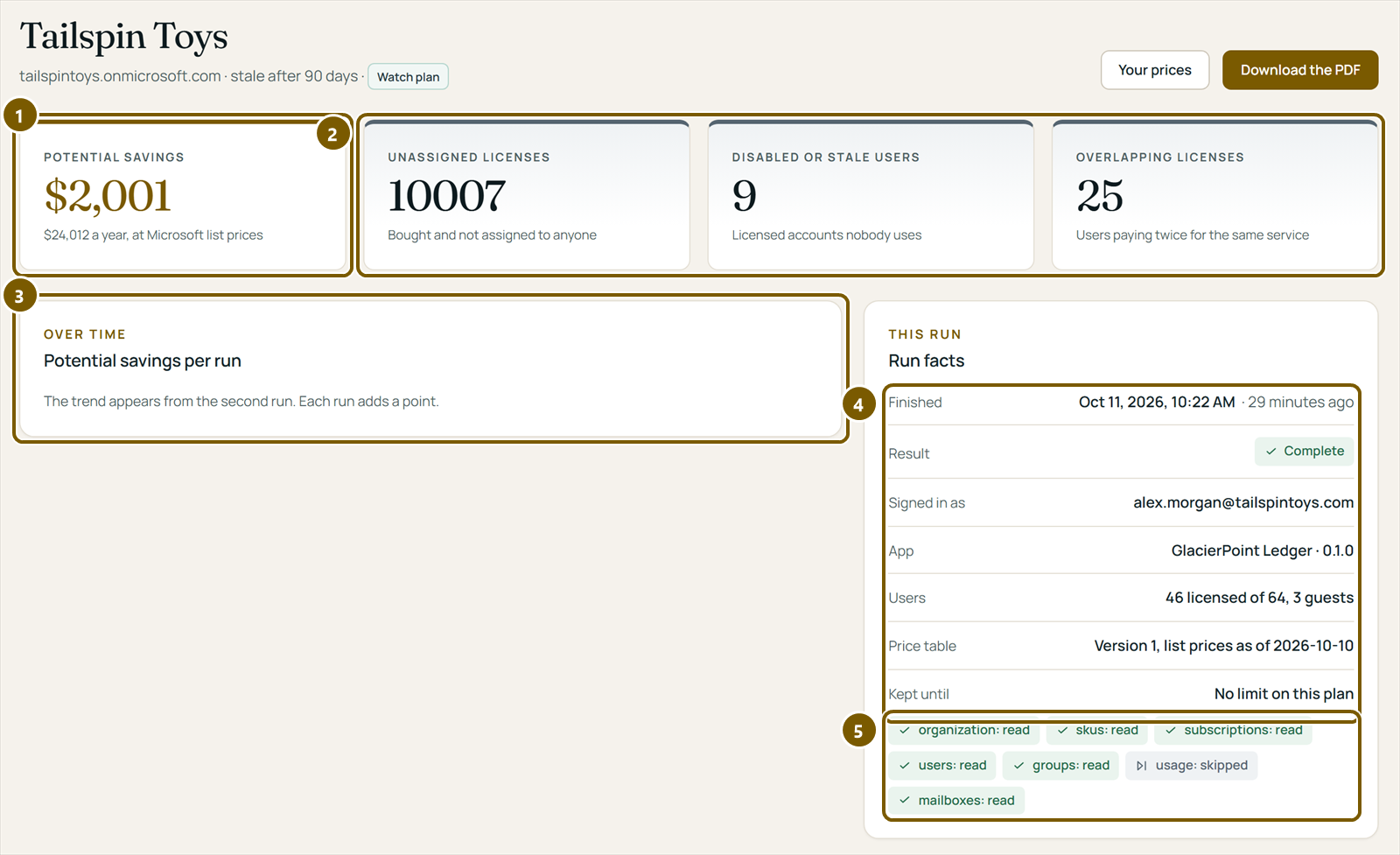This screenshot has width=1400, height=855.
Task: Click the users: read permission chip
Action: [942, 766]
